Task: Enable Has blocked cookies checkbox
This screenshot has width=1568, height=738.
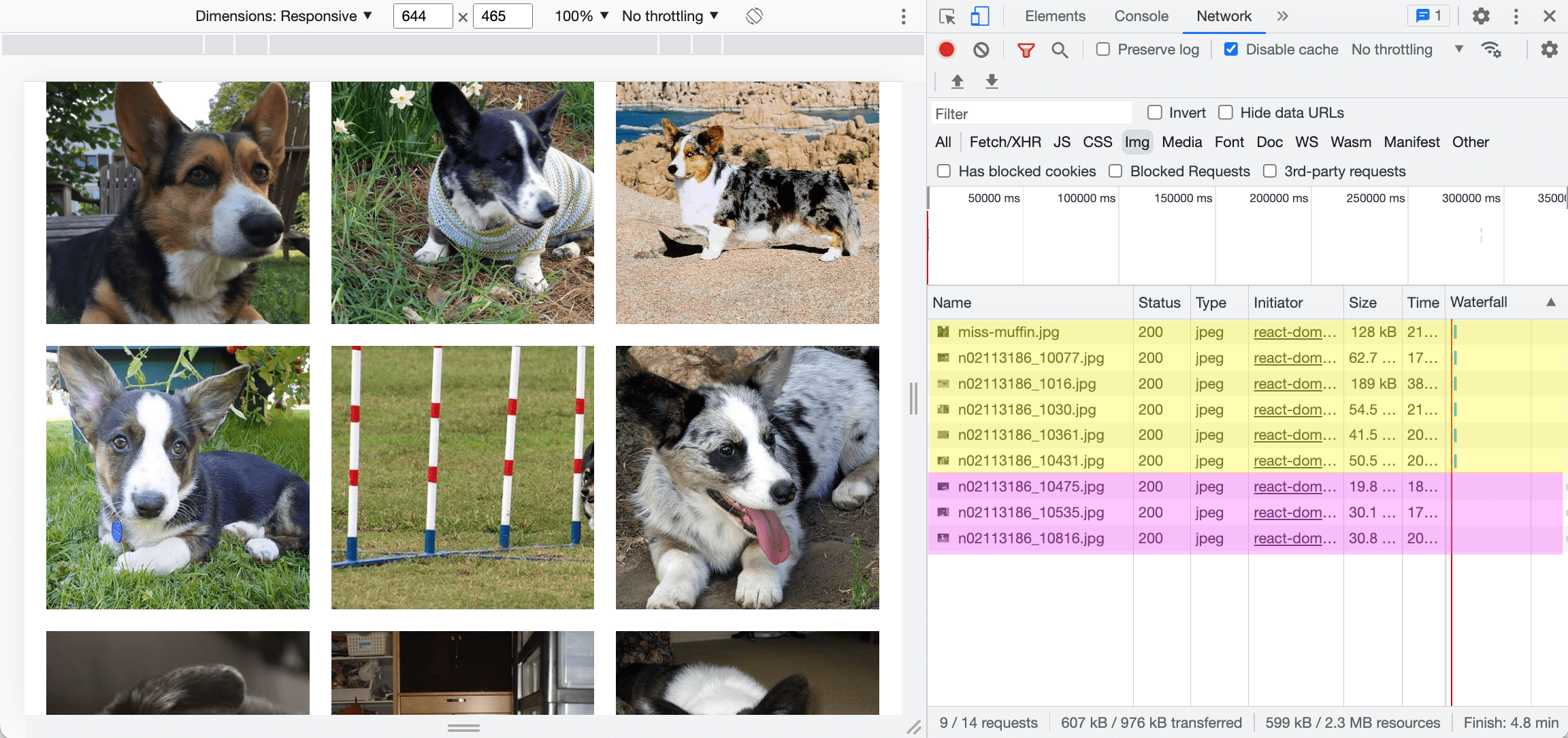Action: coord(944,171)
